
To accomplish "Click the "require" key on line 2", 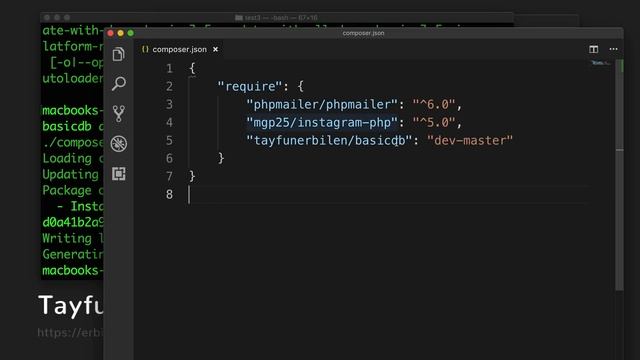I will point(250,87).
